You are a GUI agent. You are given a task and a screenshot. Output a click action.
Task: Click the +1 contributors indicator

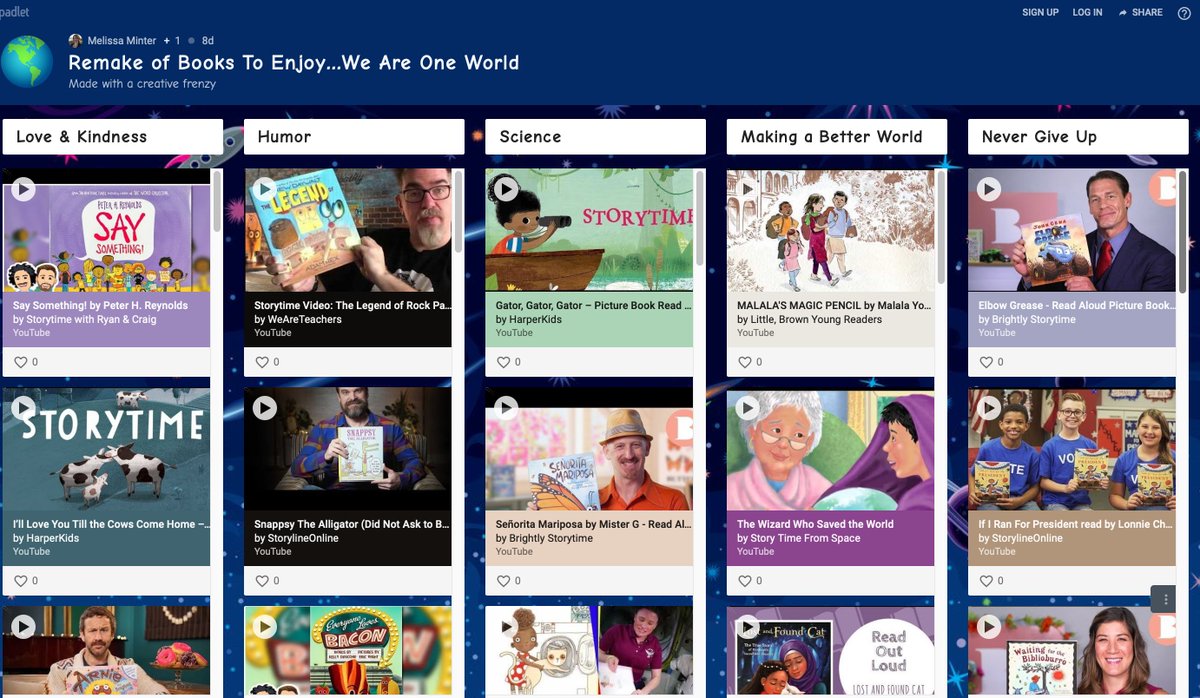coord(171,40)
